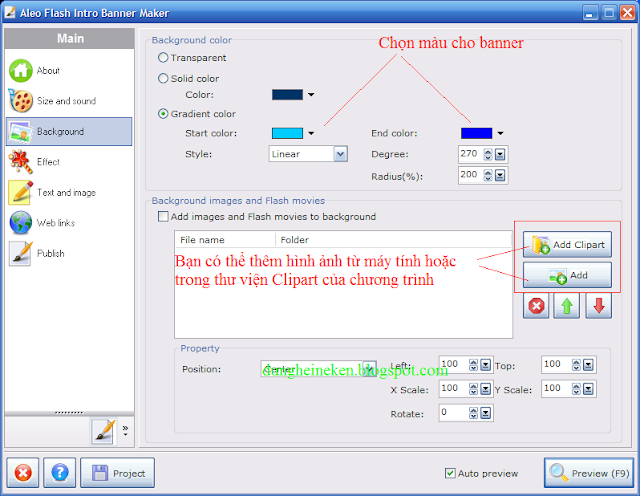The image size is (640, 496).
Task: Open Size and sound cookie icon
Action: tap(20, 101)
